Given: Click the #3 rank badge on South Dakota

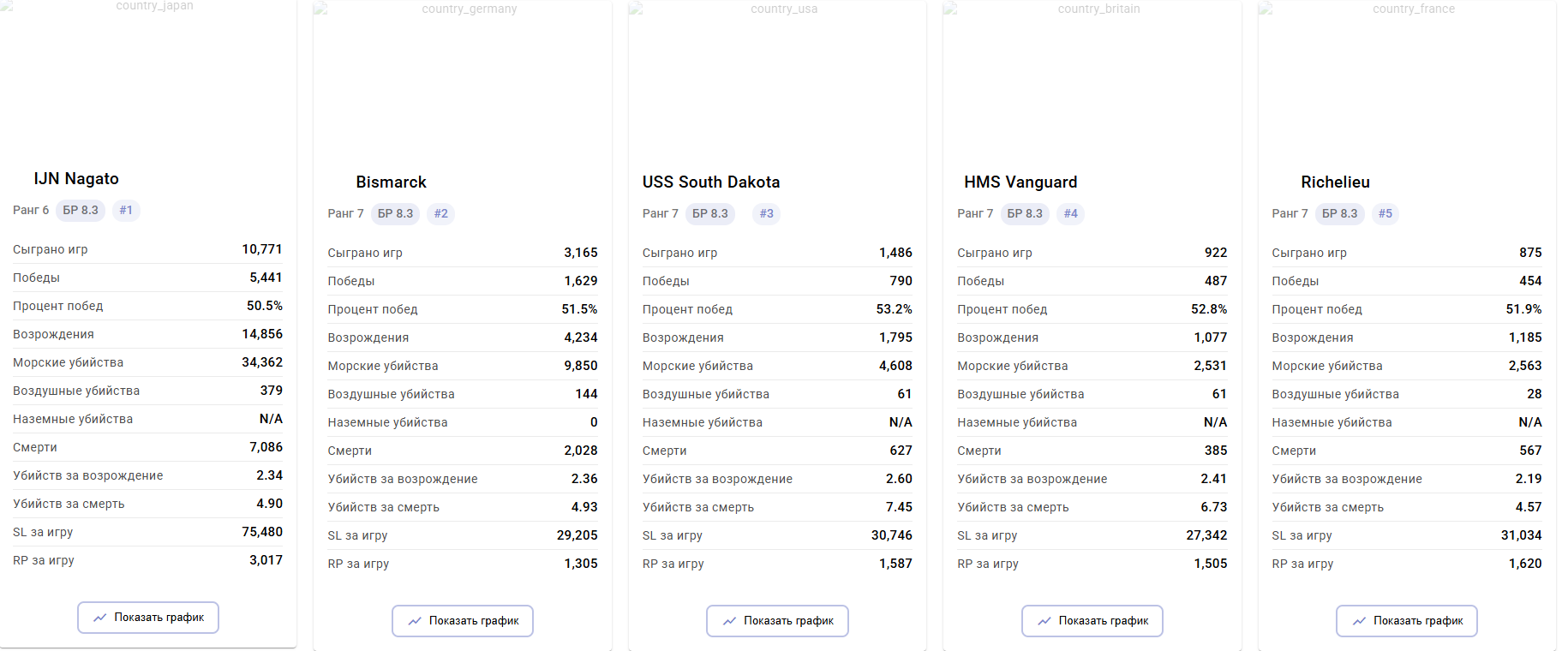Looking at the screenshot, I should pos(766,214).
